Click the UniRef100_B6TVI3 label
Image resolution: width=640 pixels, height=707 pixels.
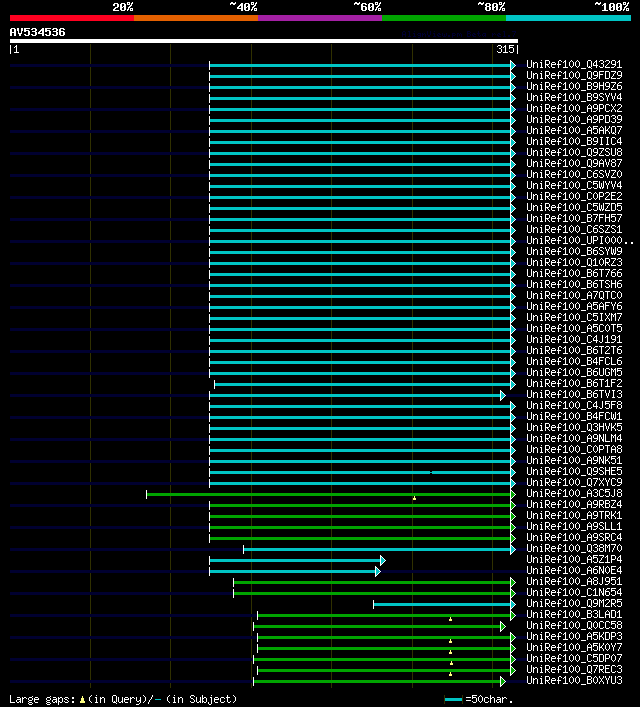(x=574, y=395)
